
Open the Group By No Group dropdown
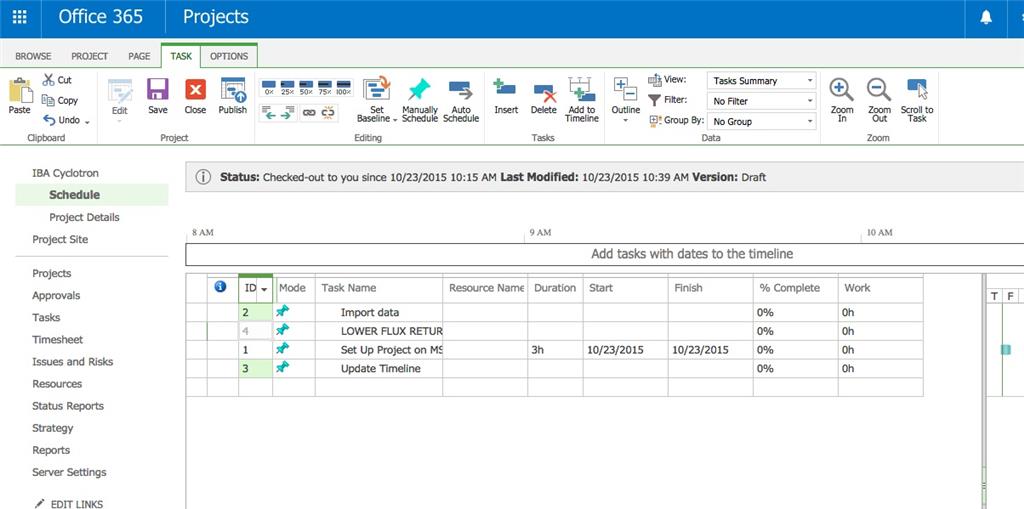pos(762,122)
